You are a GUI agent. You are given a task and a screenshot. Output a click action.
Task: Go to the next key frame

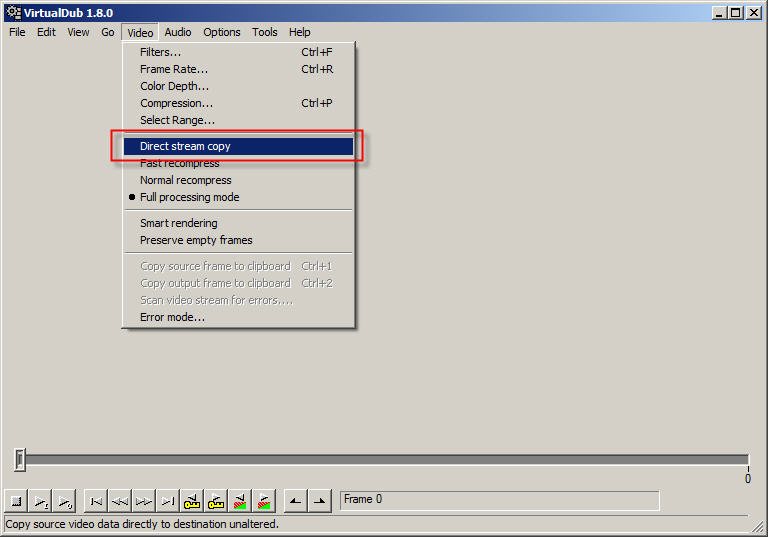(216, 501)
